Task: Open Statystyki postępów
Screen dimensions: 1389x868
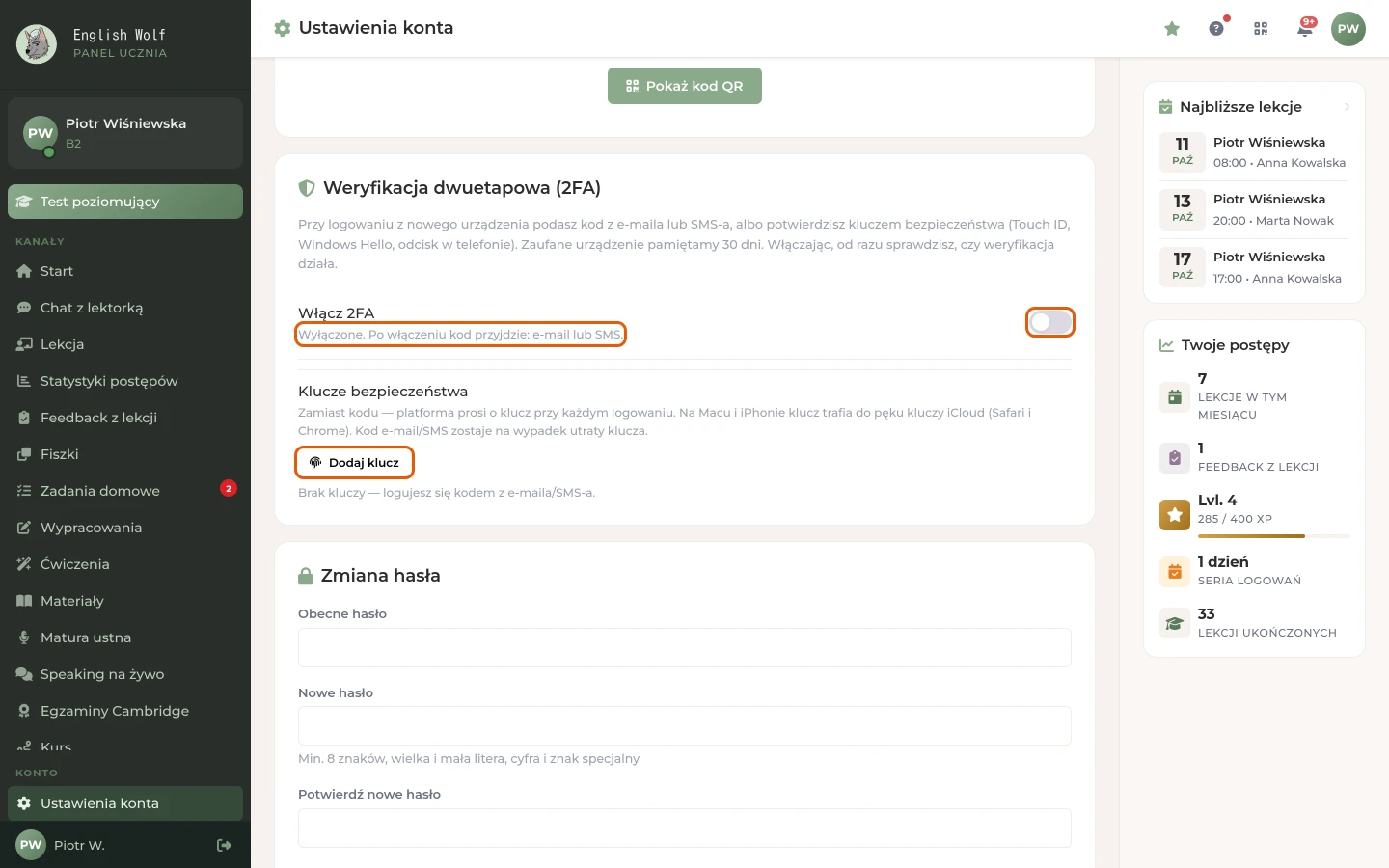Action: [125, 381]
